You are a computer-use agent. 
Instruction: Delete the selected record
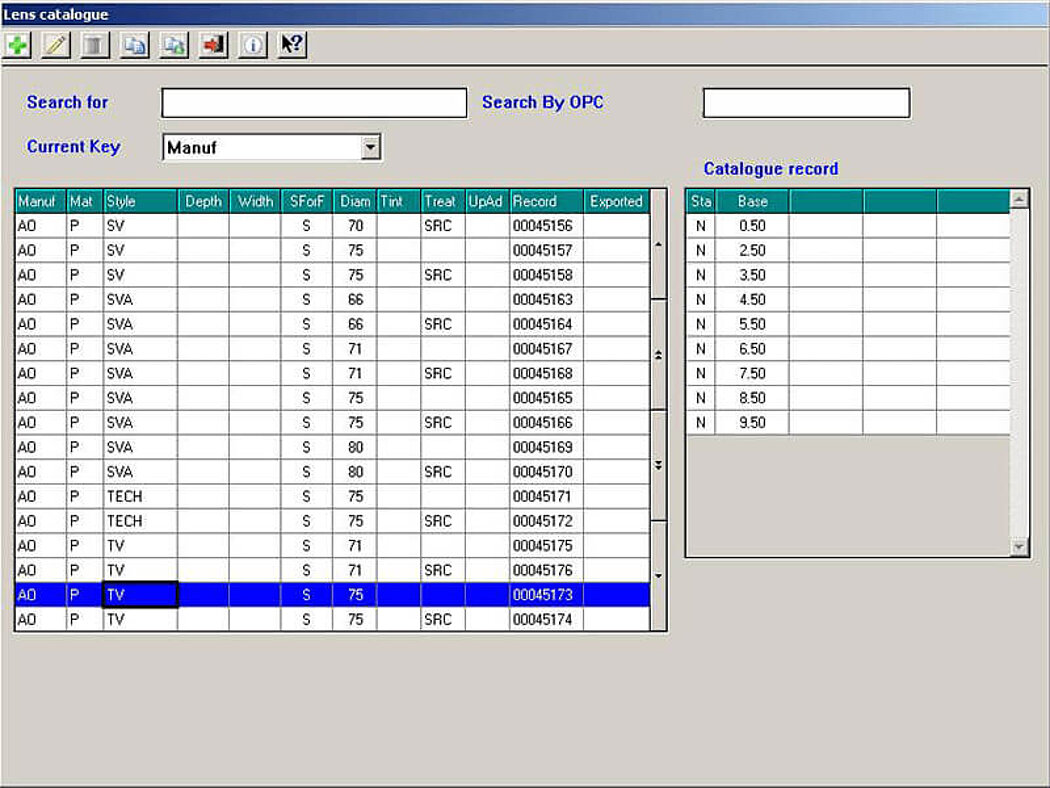coord(94,45)
